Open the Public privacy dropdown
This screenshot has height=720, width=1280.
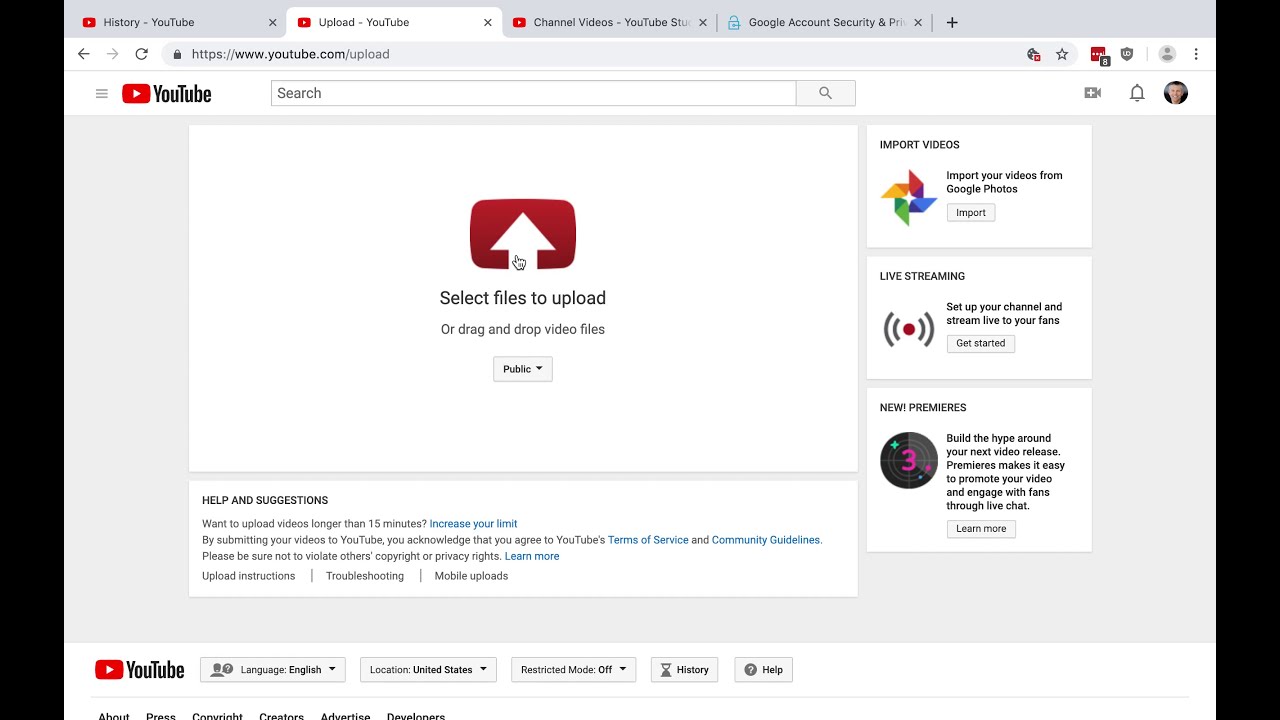[523, 369]
